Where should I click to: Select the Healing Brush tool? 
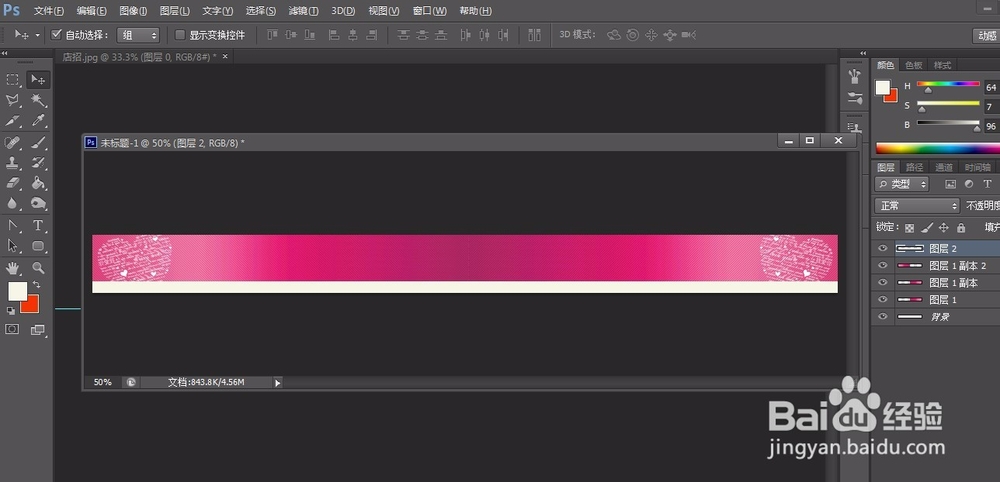click(x=13, y=142)
